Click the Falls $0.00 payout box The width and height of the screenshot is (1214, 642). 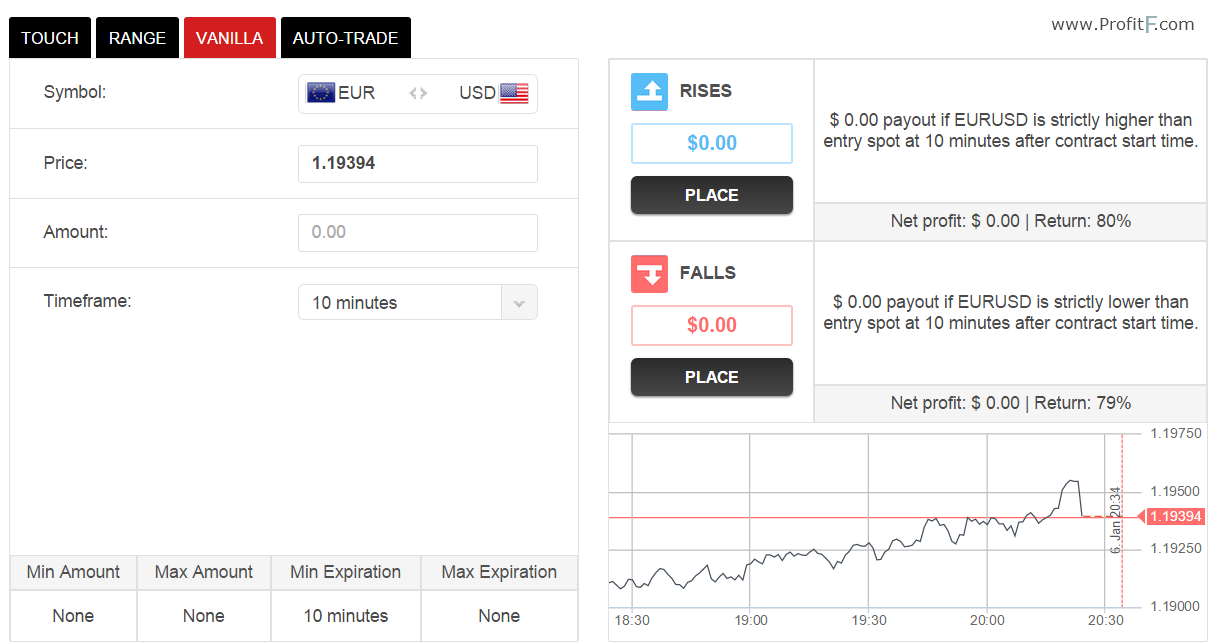coord(711,325)
